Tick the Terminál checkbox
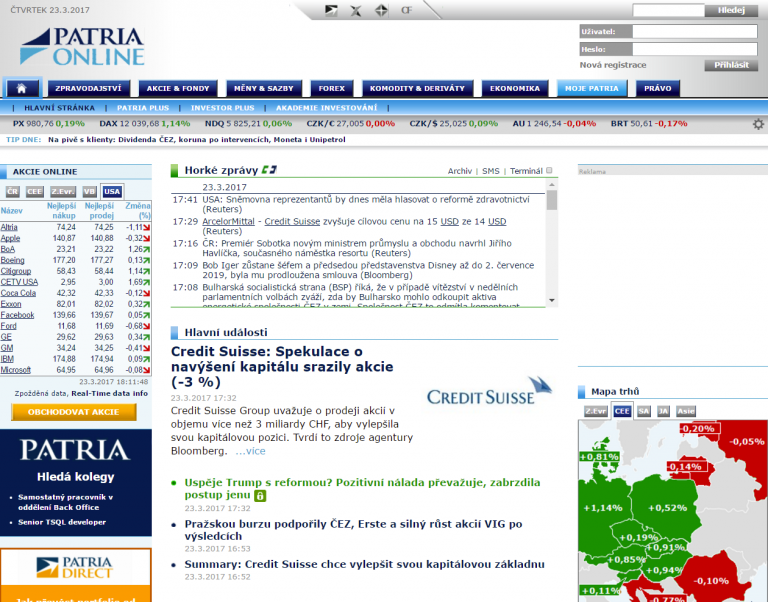Image resolution: width=768 pixels, height=602 pixels. click(x=549, y=171)
